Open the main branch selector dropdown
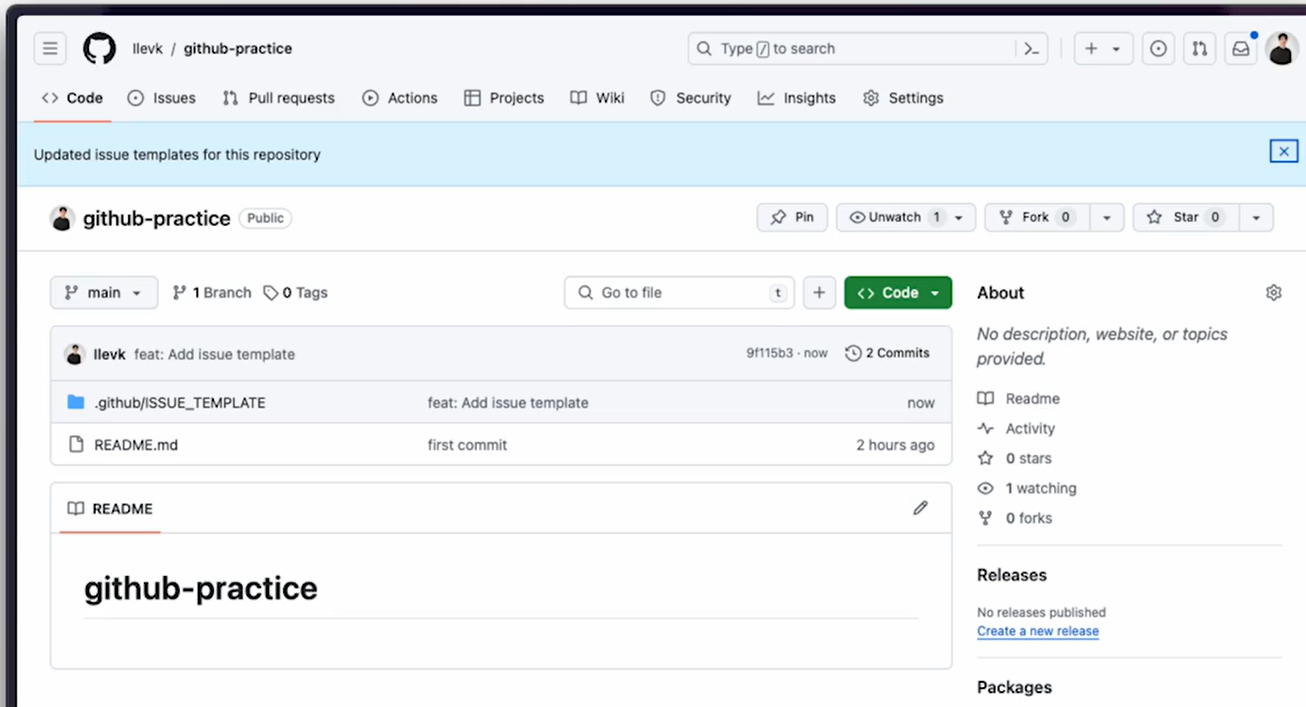The image size is (1306, 707). point(104,293)
